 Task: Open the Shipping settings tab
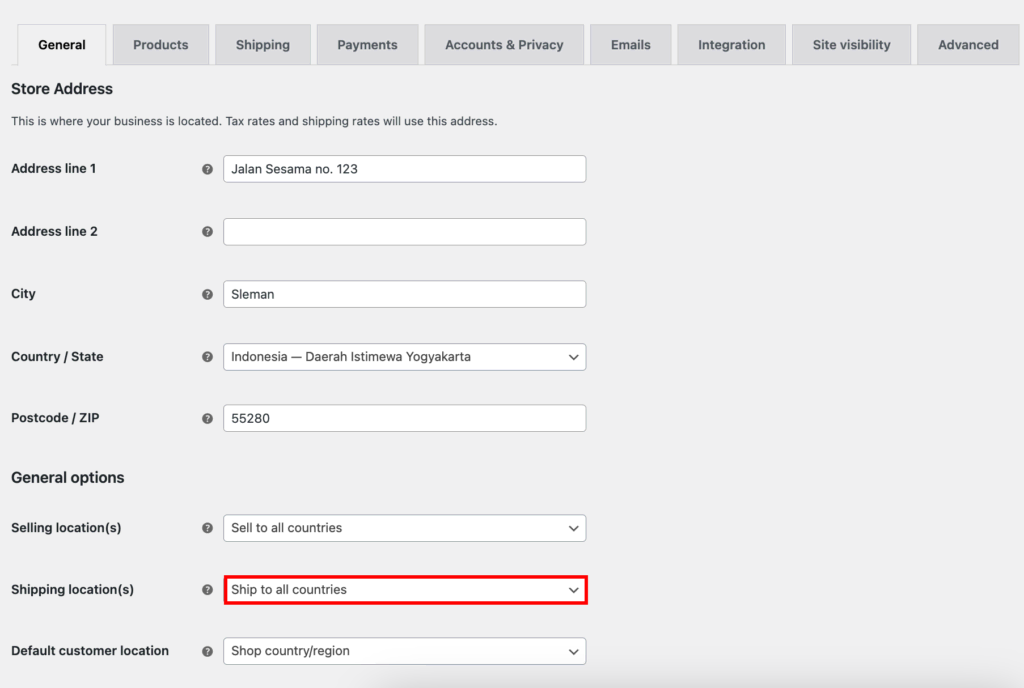(x=262, y=45)
